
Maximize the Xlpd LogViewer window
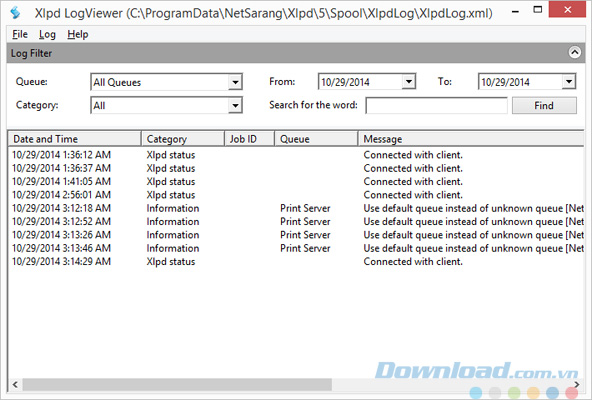coord(537,10)
